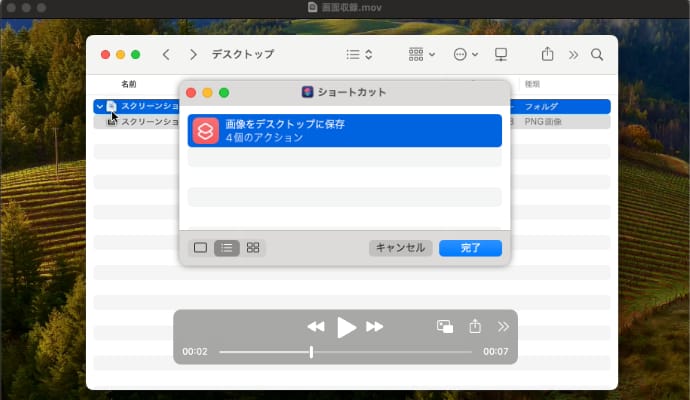Open the Finder list view options dropdown
Image resolution: width=690 pixels, height=400 pixels.
click(359, 54)
